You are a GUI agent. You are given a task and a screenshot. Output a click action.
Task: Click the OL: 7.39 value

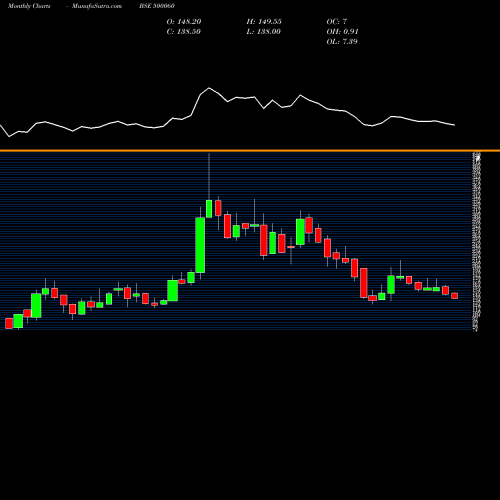coord(342,42)
